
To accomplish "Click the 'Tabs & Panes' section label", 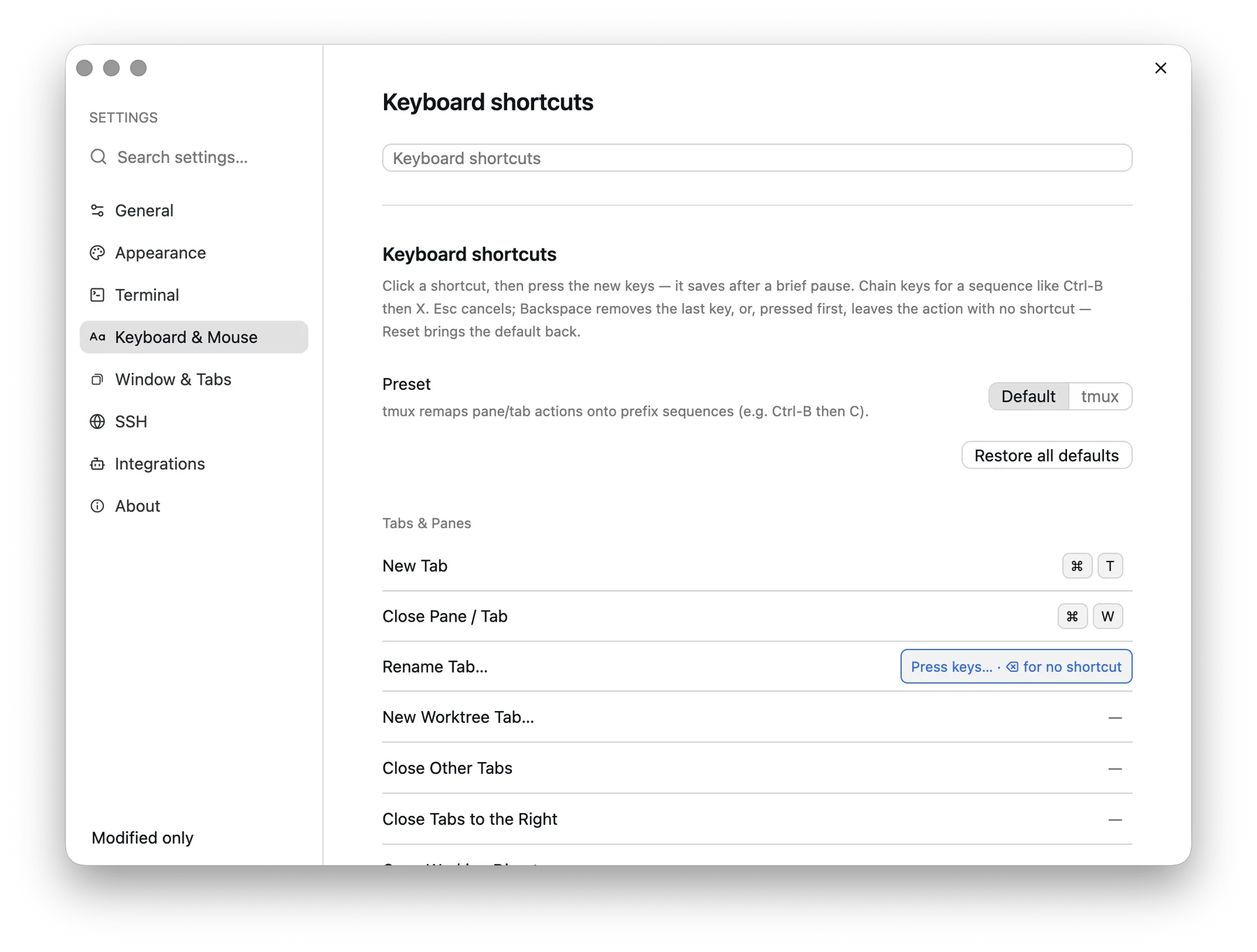I will 427,524.
